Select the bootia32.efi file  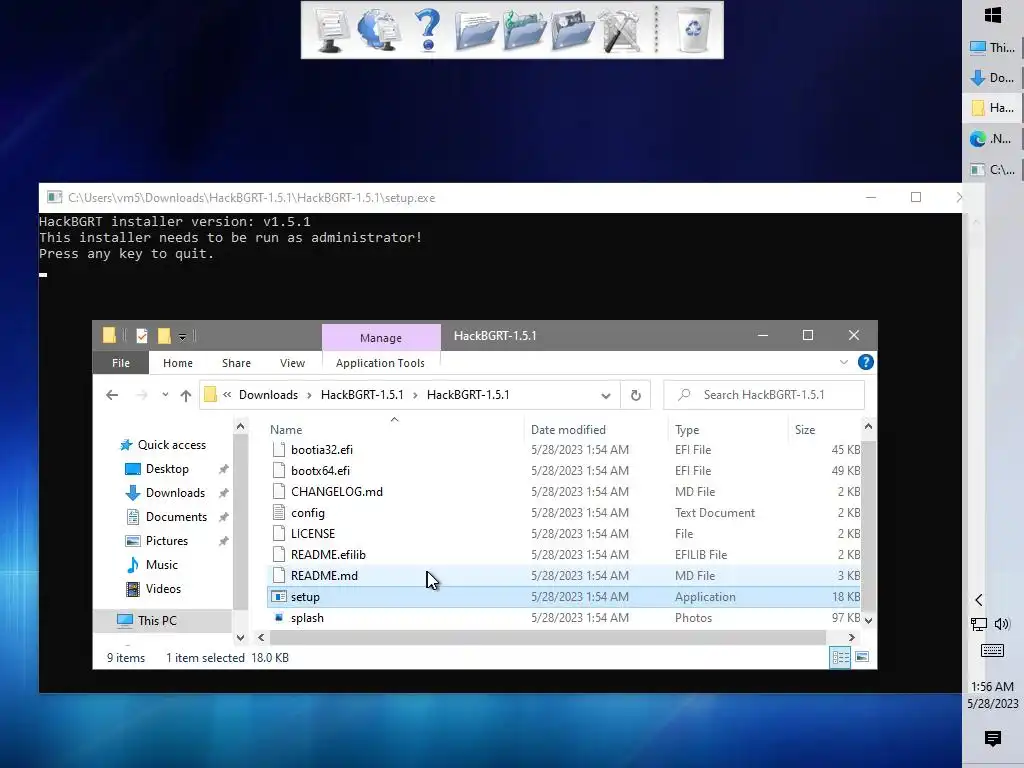click(564, 450)
